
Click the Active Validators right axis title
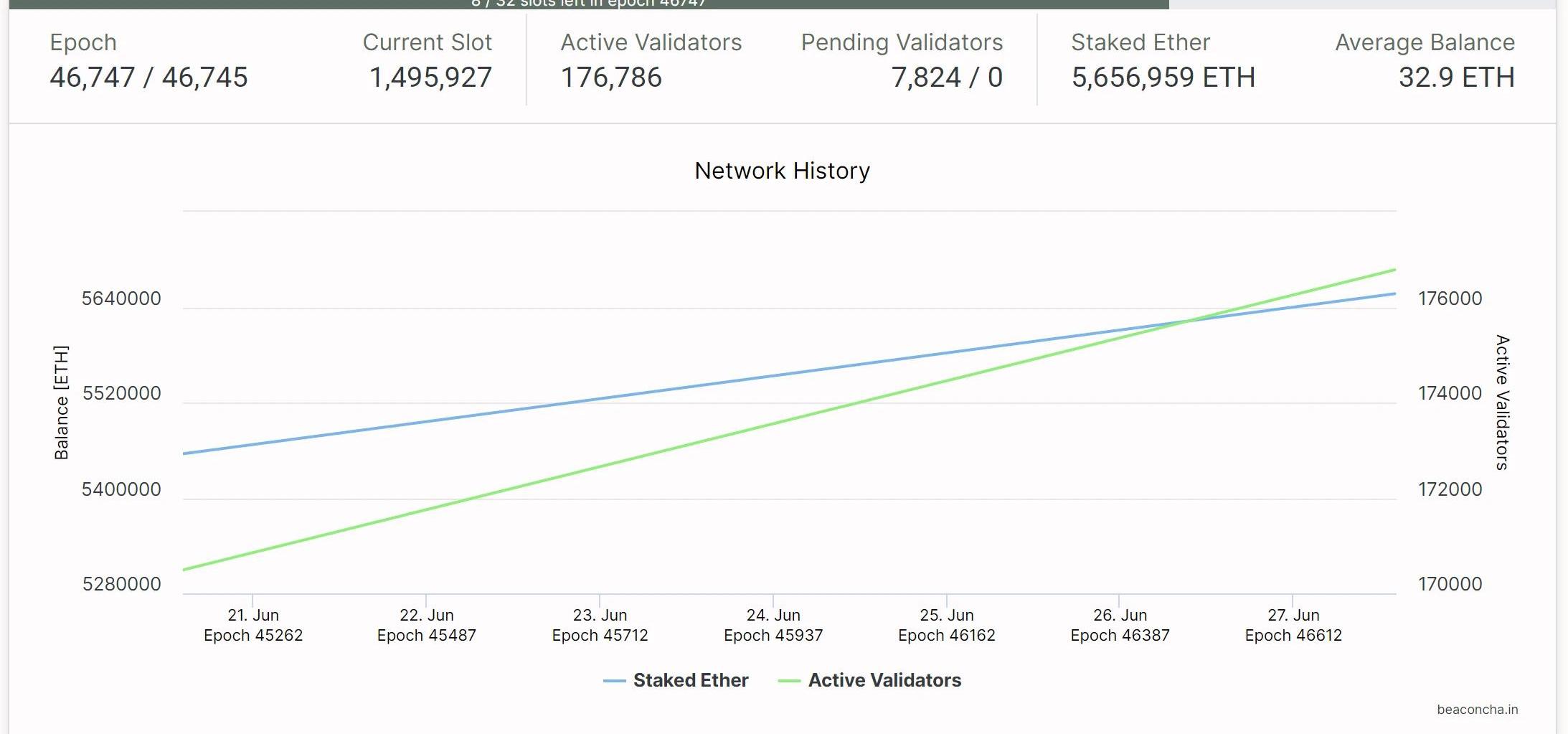pyautogui.click(x=1502, y=402)
